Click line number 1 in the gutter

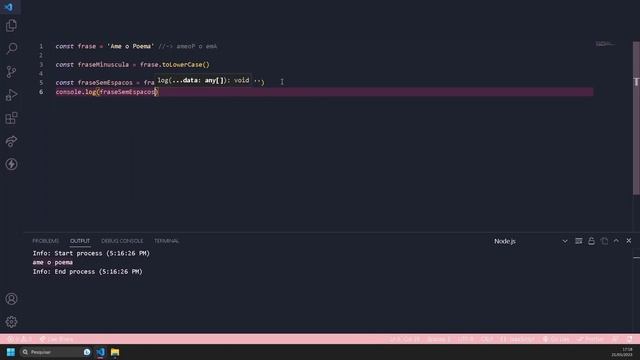[41, 46]
